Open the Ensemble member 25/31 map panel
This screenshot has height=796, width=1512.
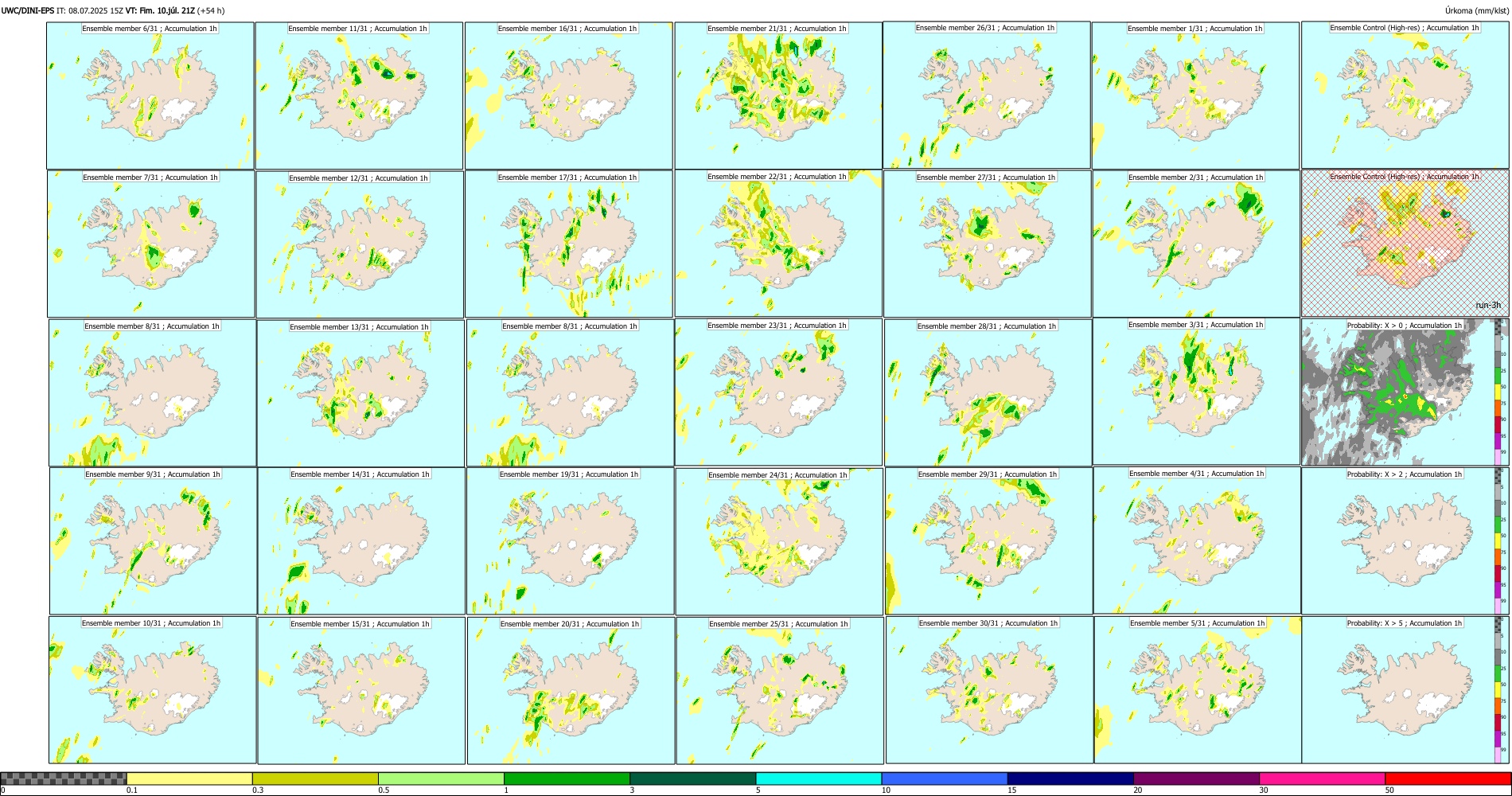click(781, 690)
